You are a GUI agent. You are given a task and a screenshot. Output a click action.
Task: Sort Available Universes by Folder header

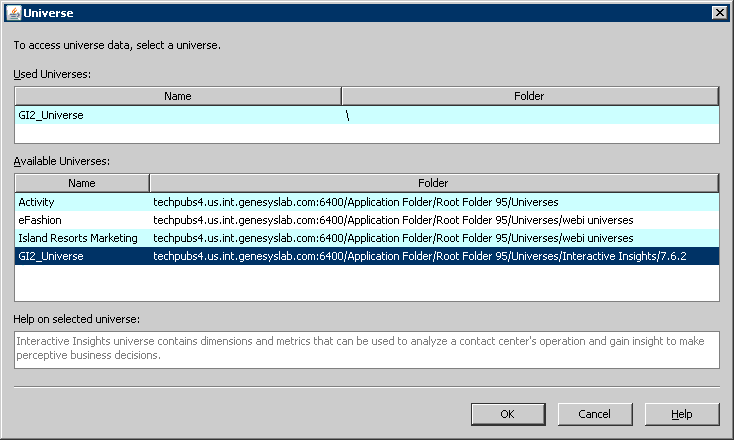pyautogui.click(x=433, y=183)
